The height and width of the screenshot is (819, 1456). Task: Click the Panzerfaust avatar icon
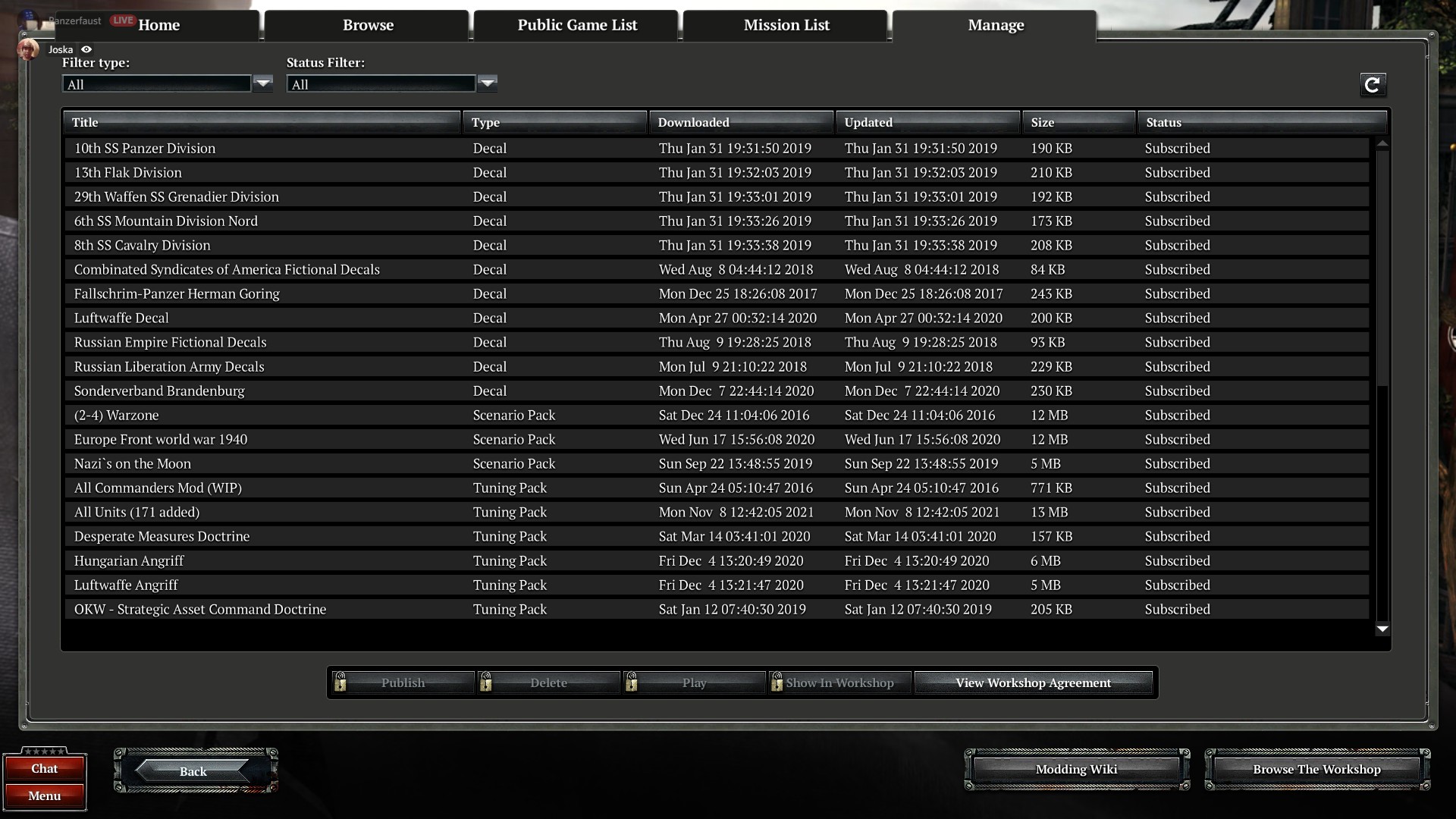click(29, 19)
